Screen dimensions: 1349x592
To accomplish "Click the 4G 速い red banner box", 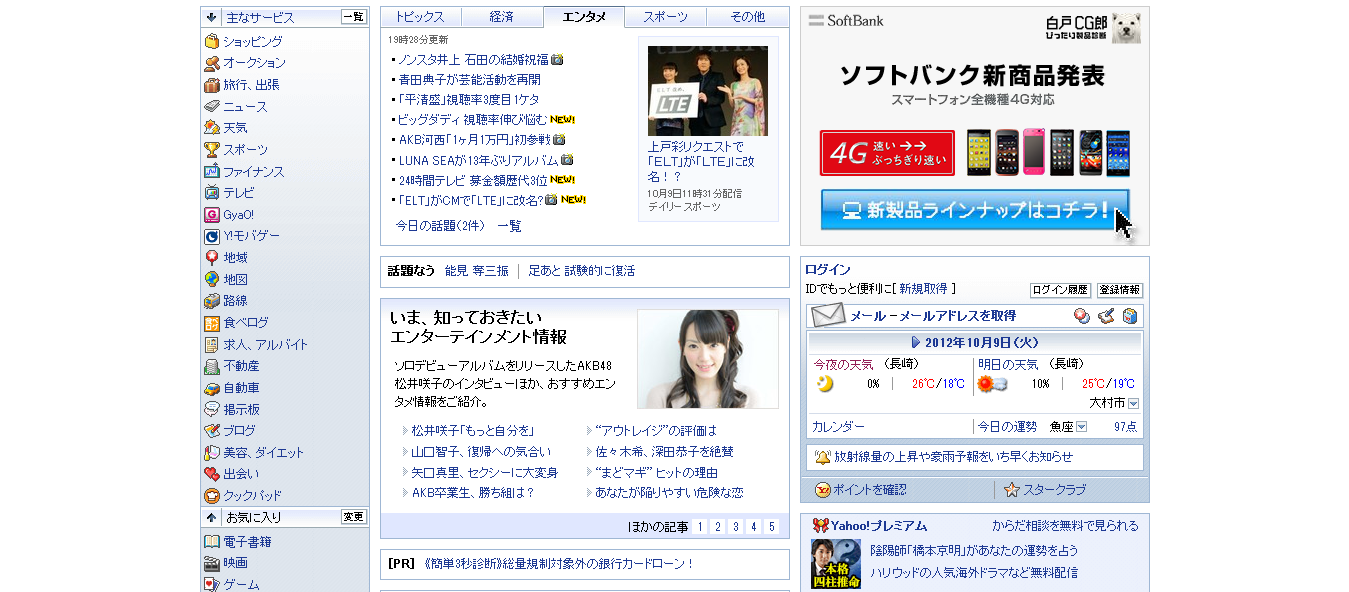I will click(x=887, y=153).
